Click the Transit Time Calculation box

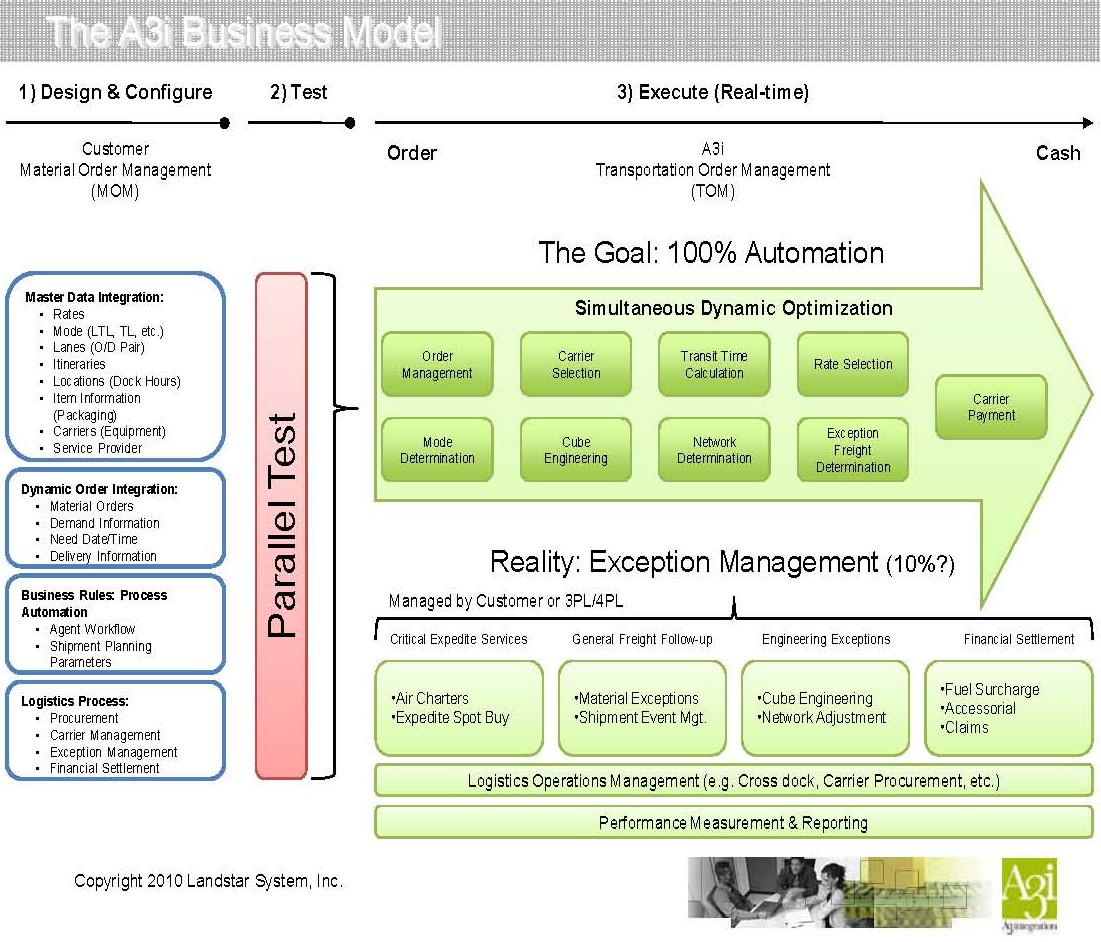pos(714,364)
